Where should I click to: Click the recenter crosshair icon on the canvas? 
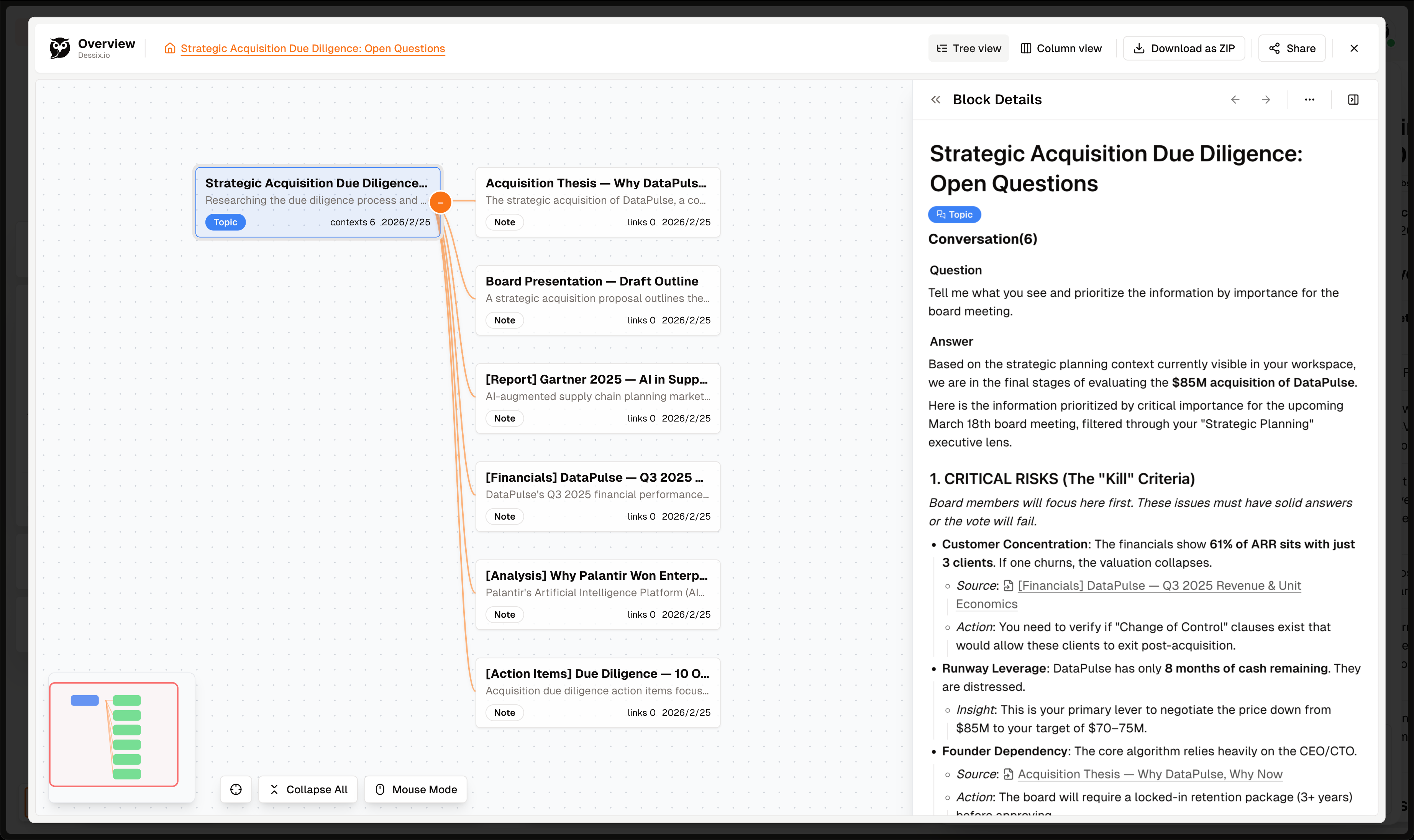coord(236,789)
